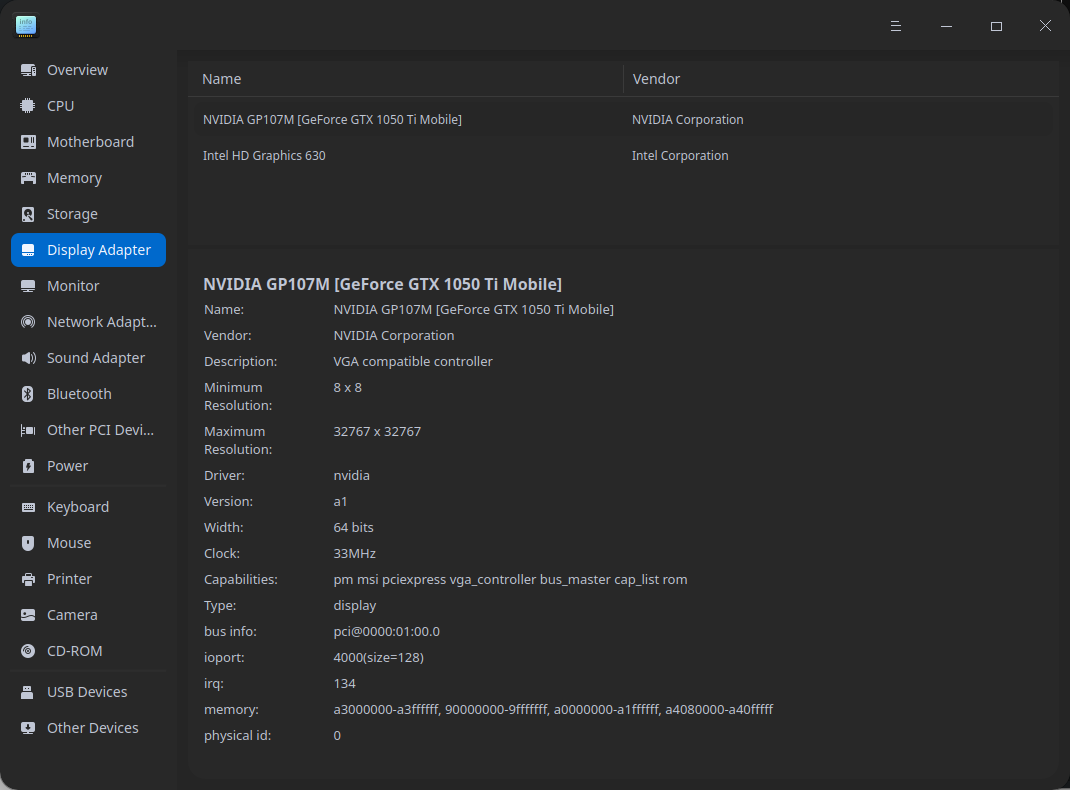The width and height of the screenshot is (1070, 790).
Task: Click the capabilities value text
Action: (510, 580)
